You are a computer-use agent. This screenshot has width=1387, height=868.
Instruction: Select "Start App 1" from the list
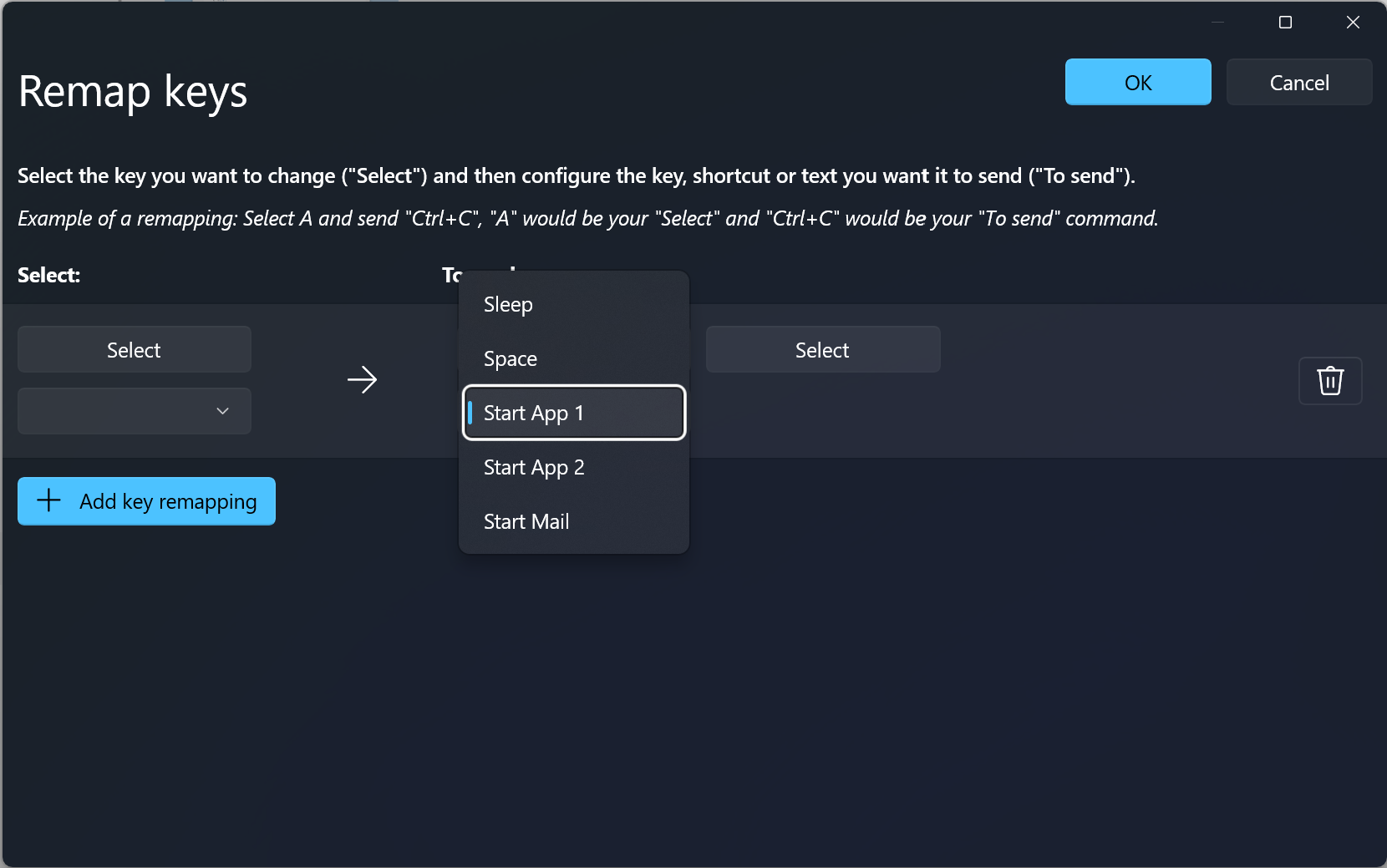click(x=573, y=413)
